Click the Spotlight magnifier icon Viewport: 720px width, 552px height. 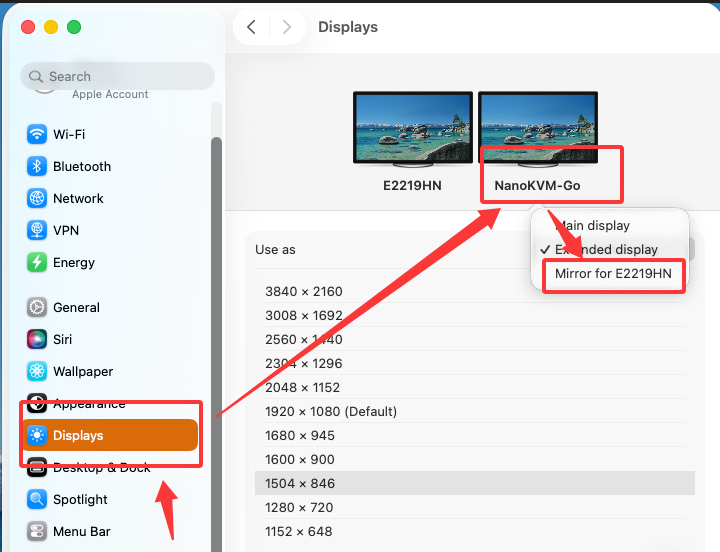pos(37,499)
